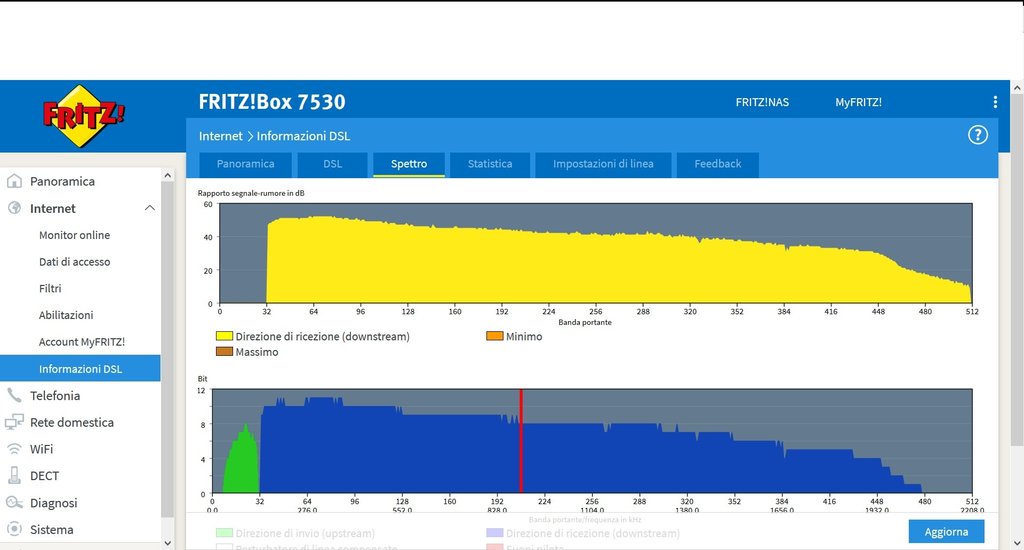Open DECT menu entry
Viewport: 1024px width, 550px height.
44,476
